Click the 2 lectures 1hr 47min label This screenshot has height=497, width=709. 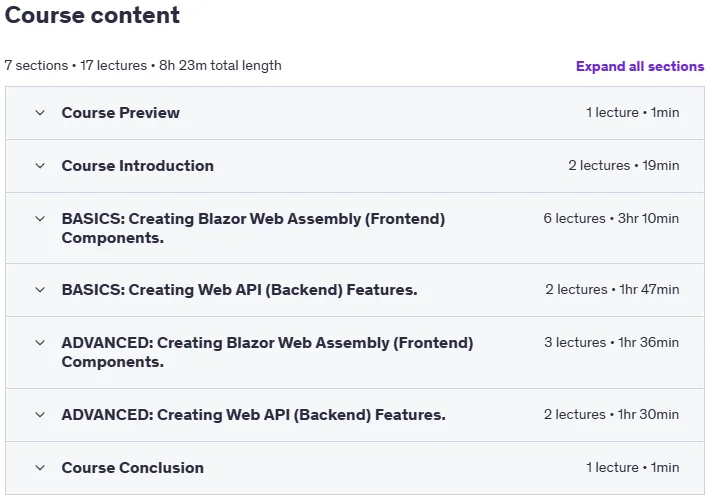(612, 289)
